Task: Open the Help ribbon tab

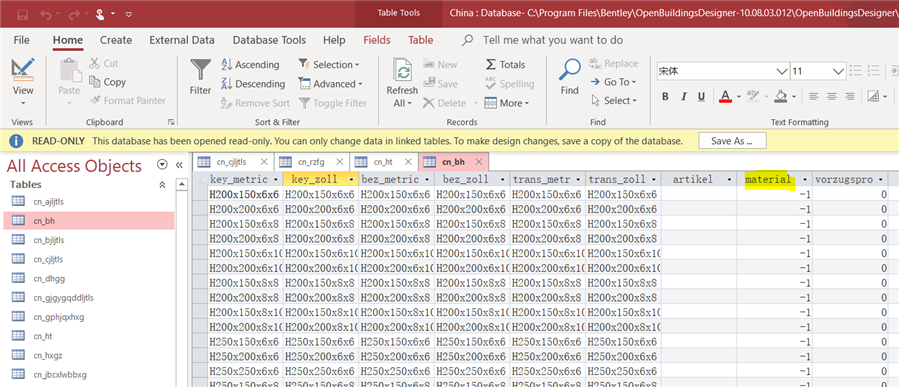Action: pyautogui.click(x=334, y=40)
